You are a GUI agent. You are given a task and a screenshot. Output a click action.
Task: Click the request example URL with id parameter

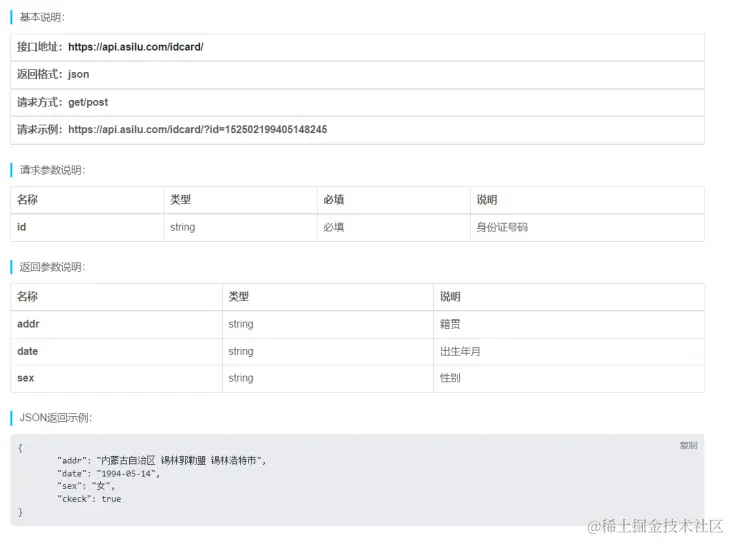click(198, 129)
